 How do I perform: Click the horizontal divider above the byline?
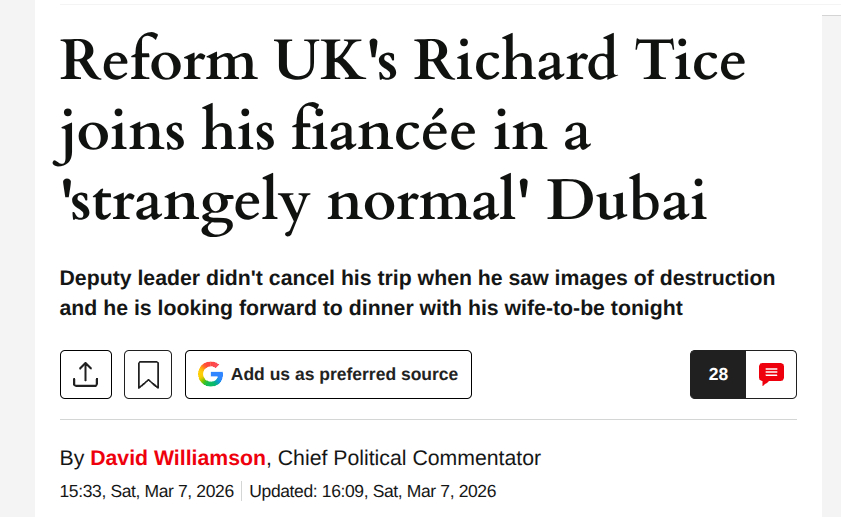coord(428,420)
